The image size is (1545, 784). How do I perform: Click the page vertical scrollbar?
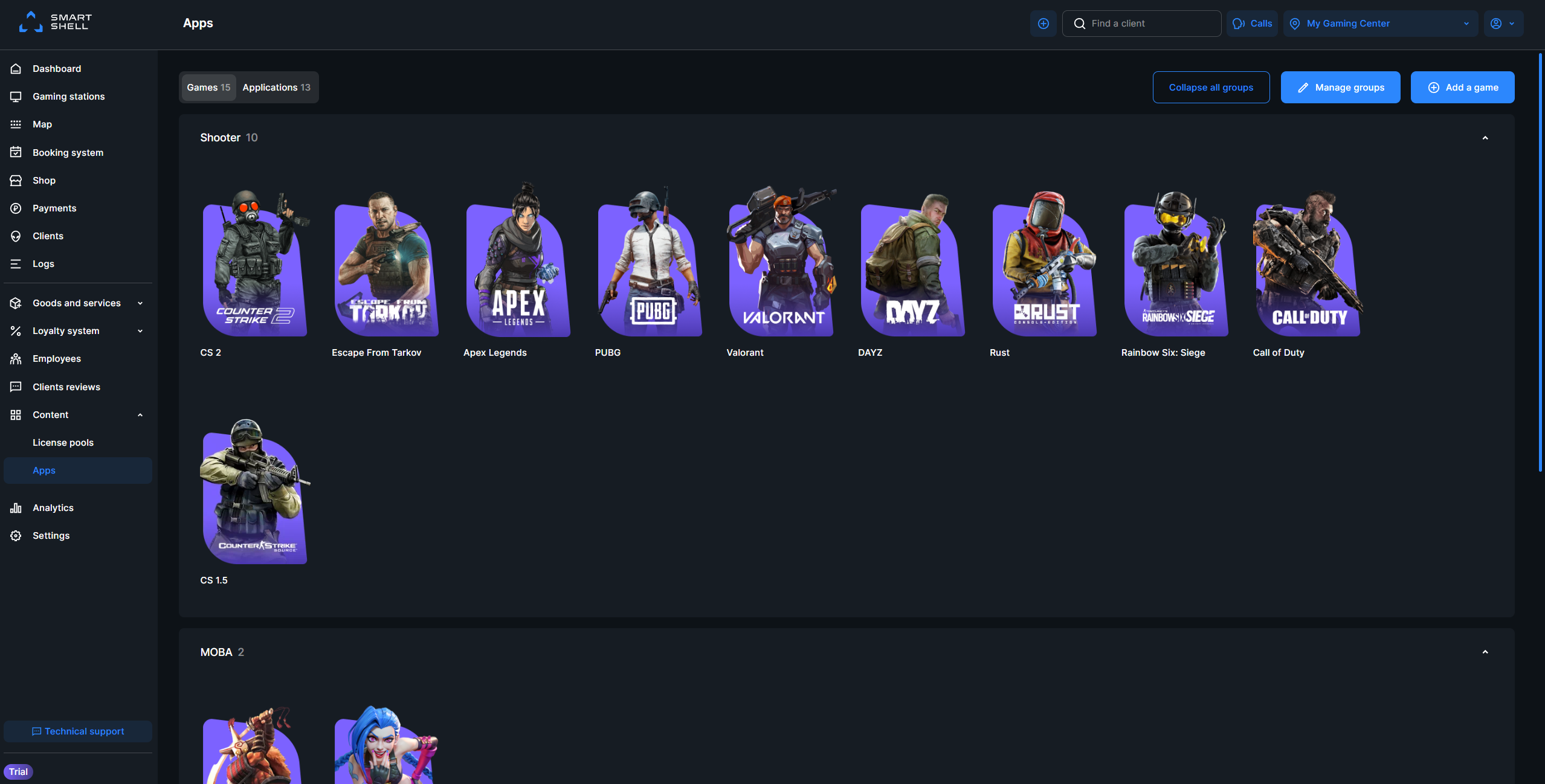pyautogui.click(x=1540, y=263)
